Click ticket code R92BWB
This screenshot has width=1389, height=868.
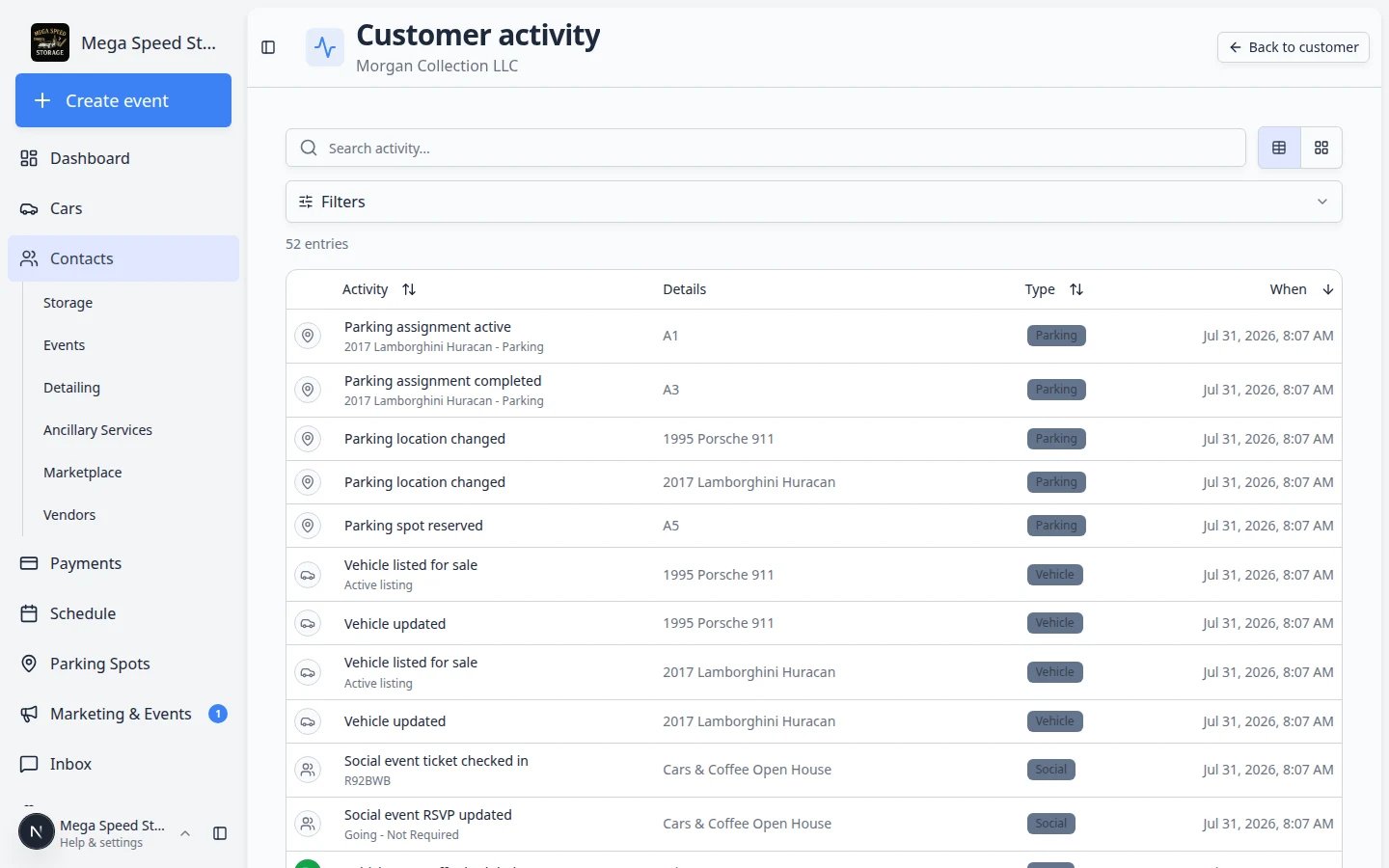tap(368, 781)
